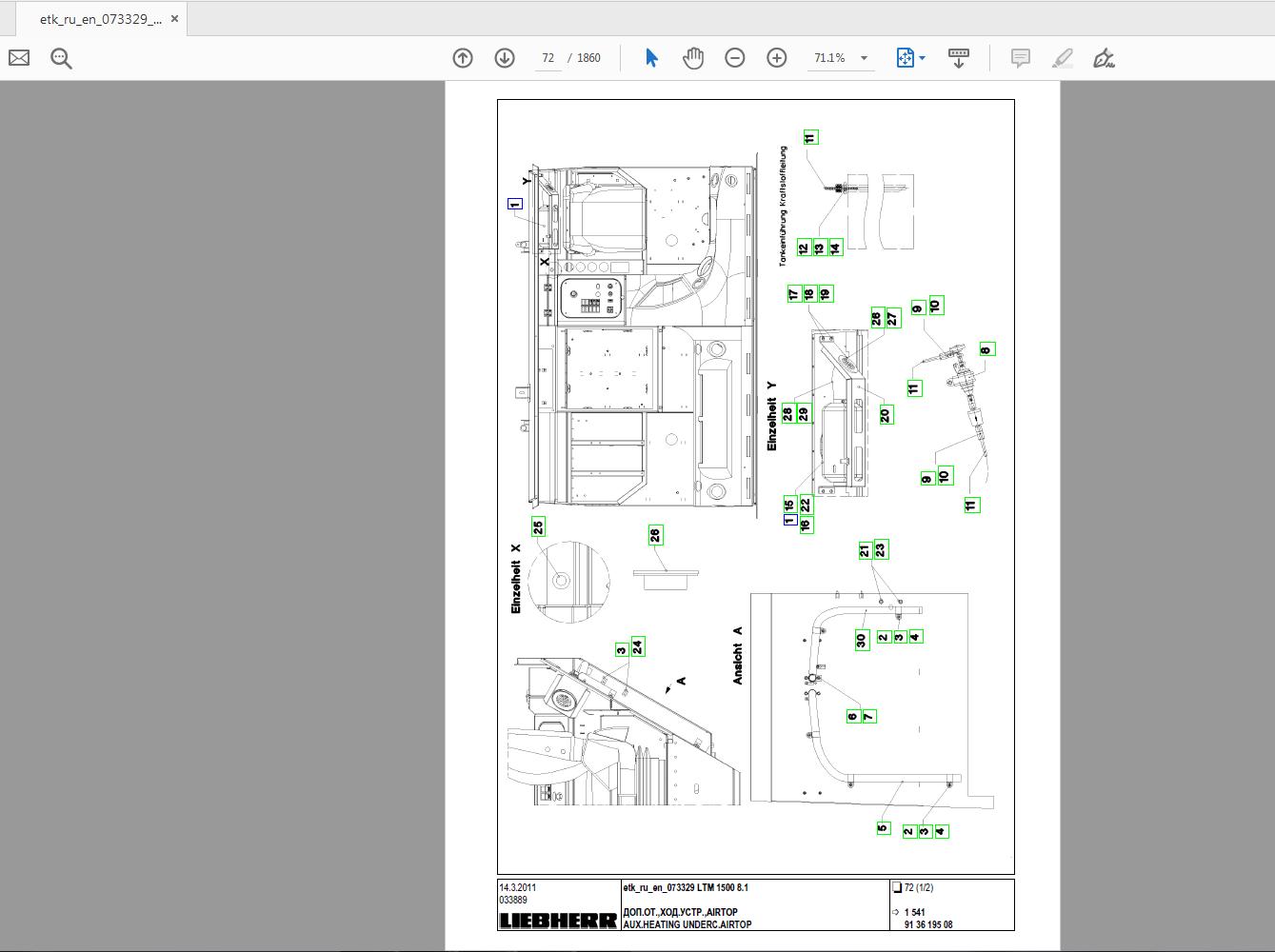Expand the 71.1% zoom level dropdown
The image size is (1275, 952).
pos(864,58)
